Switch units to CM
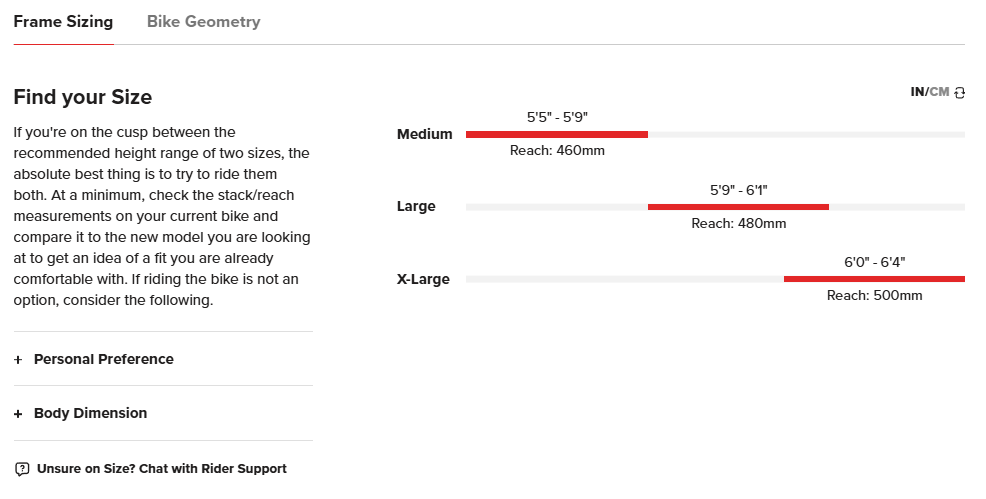Screen dimensions: 986x499 tap(939, 92)
